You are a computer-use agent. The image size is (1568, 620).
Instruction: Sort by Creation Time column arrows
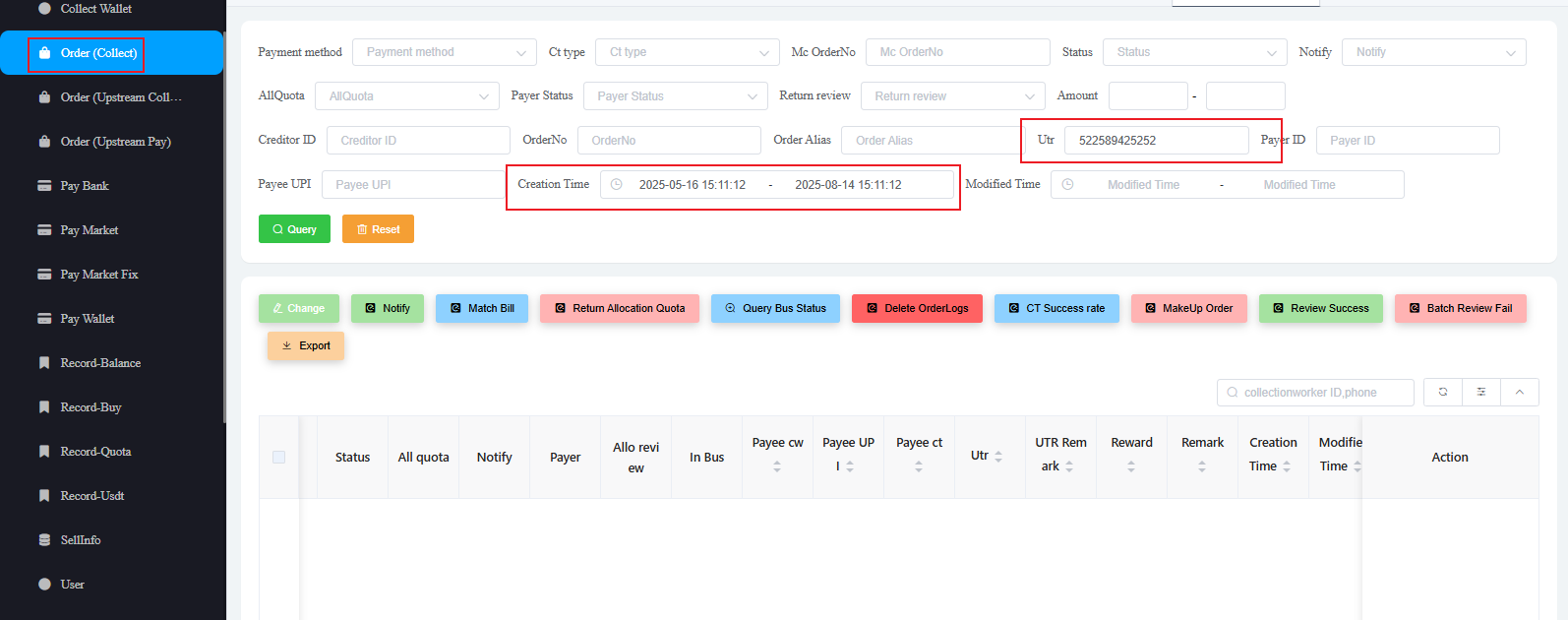pos(1287,466)
